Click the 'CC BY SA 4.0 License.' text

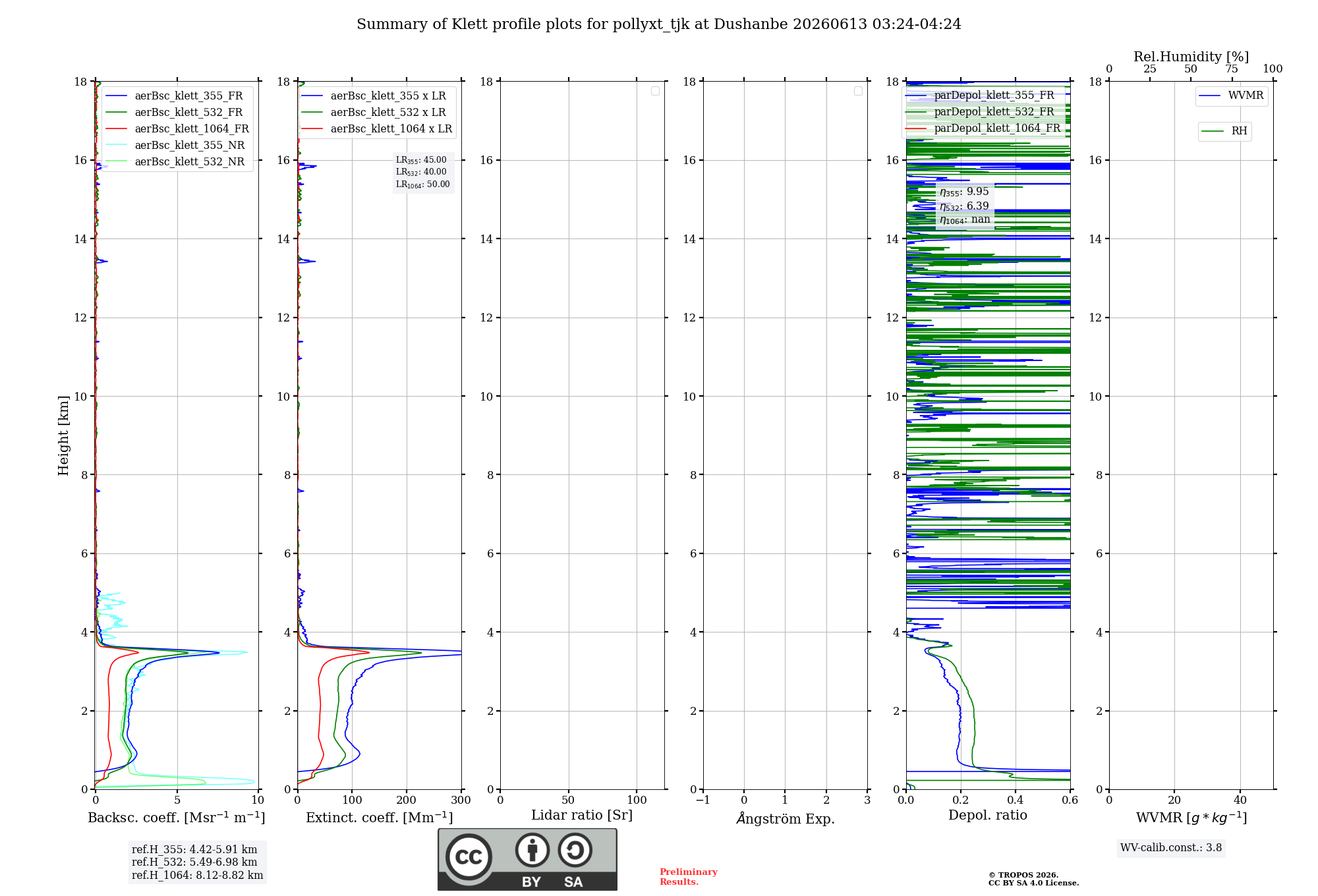(x=1033, y=883)
